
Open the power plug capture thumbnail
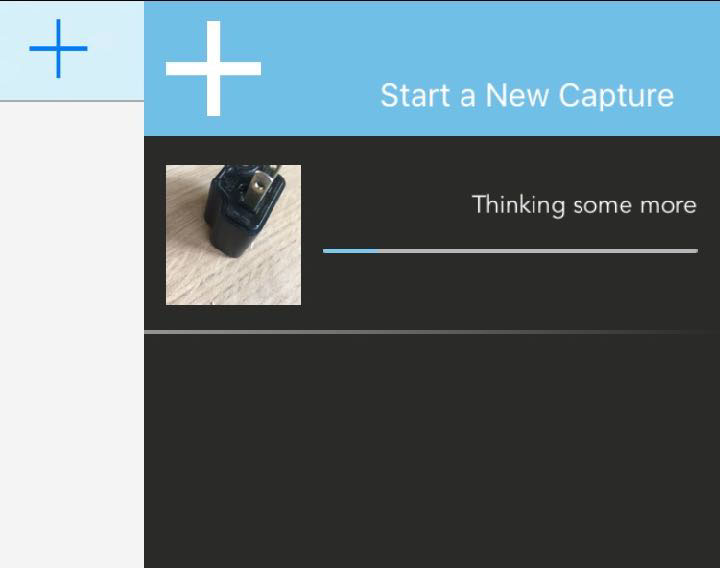tap(233, 235)
